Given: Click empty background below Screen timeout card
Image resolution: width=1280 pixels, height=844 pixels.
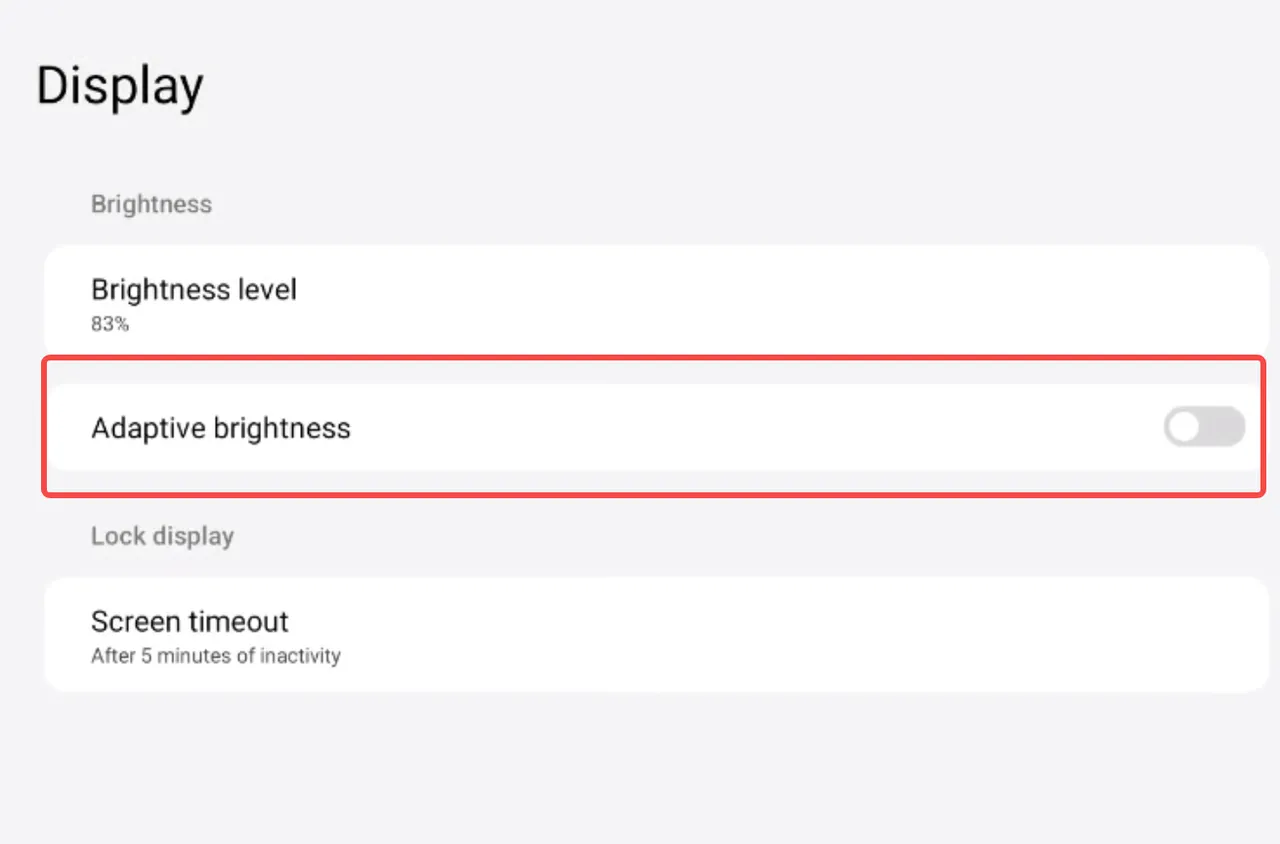Looking at the screenshot, I should [640, 770].
